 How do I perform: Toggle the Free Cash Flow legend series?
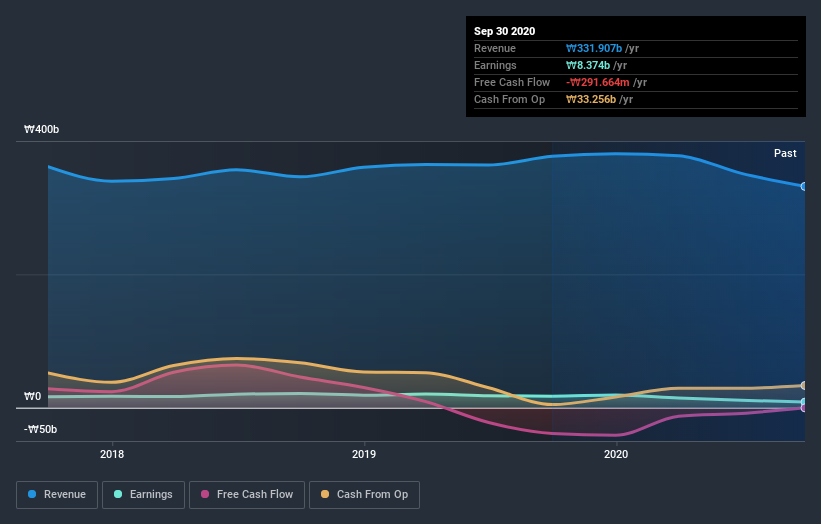pos(247,495)
